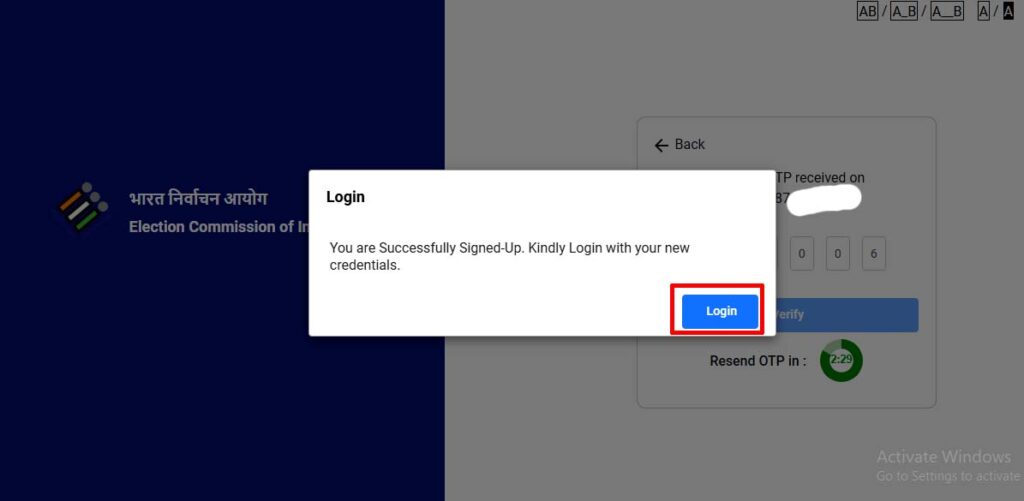Confirm with the blue Login button
This screenshot has height=501, width=1024.
720,312
